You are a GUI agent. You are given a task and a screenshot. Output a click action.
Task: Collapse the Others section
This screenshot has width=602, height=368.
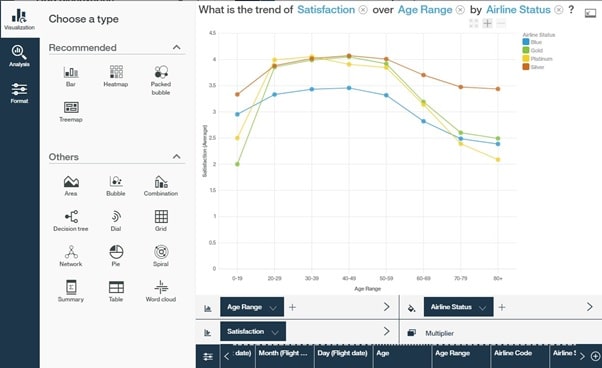pos(177,157)
